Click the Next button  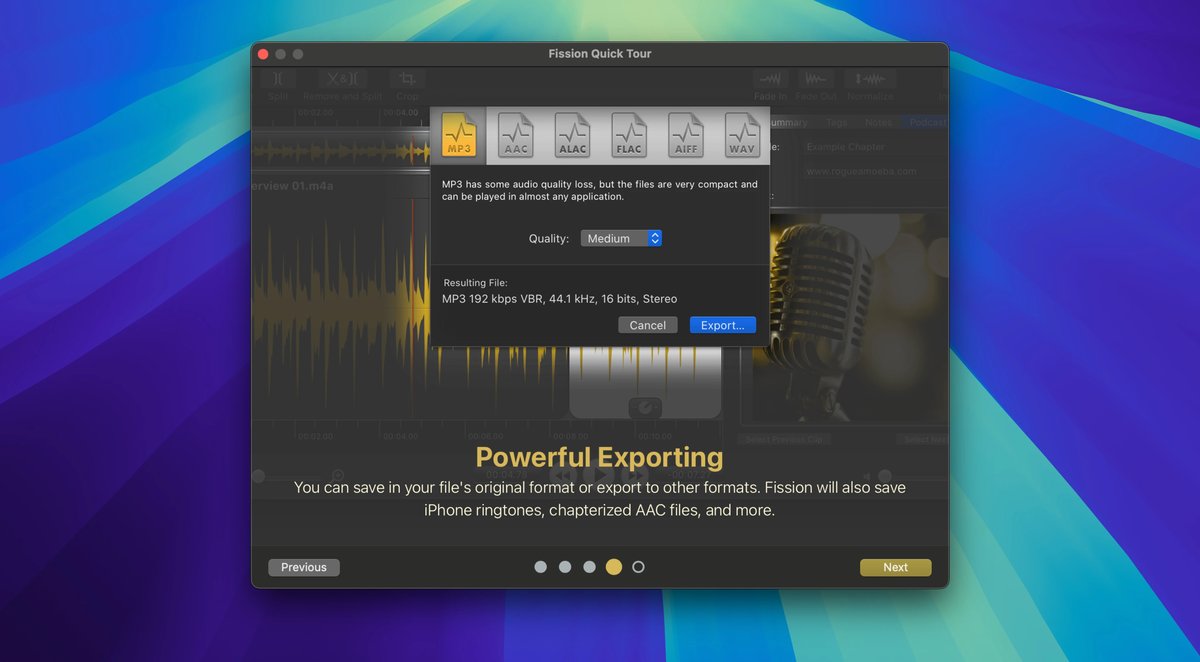coord(895,567)
